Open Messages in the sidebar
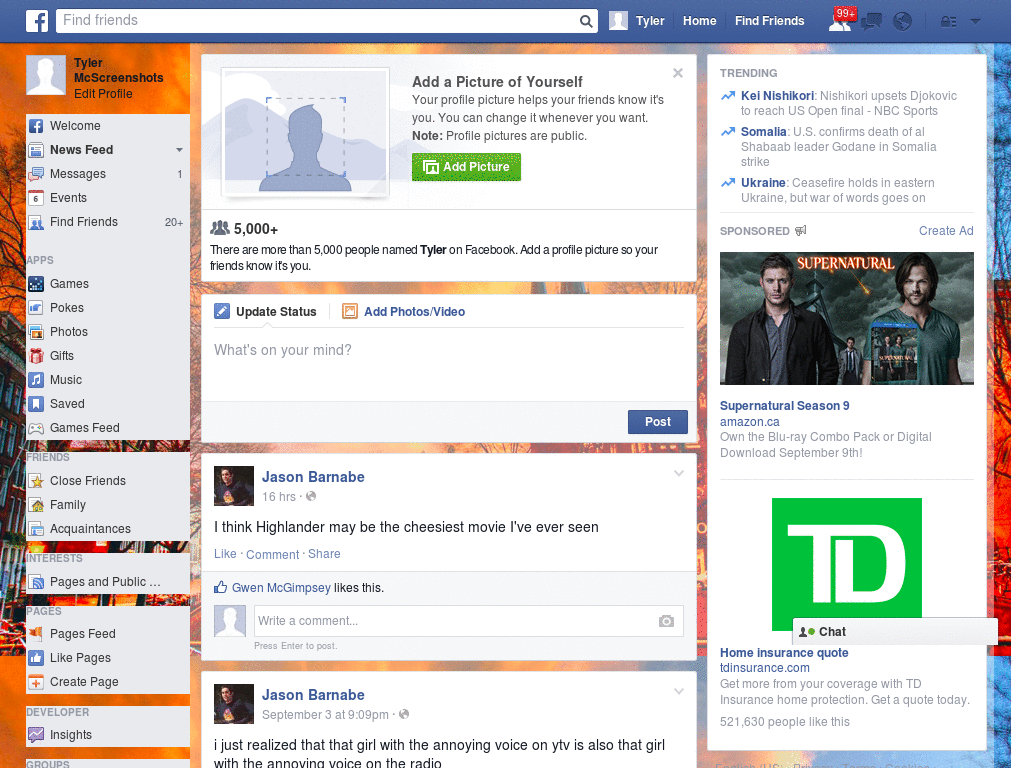The height and width of the screenshot is (768, 1024). pos(108,174)
